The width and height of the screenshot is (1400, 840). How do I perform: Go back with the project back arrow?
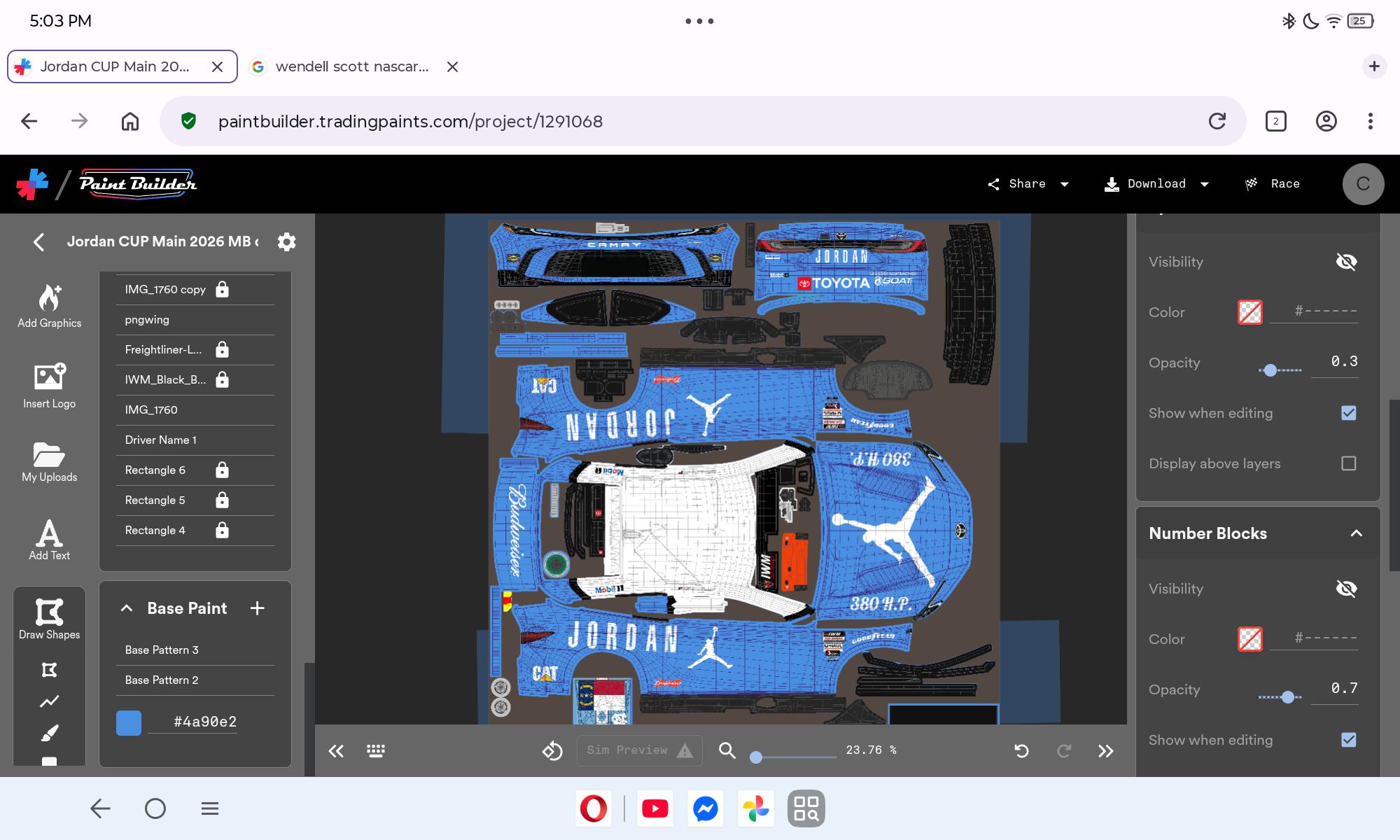click(x=39, y=242)
